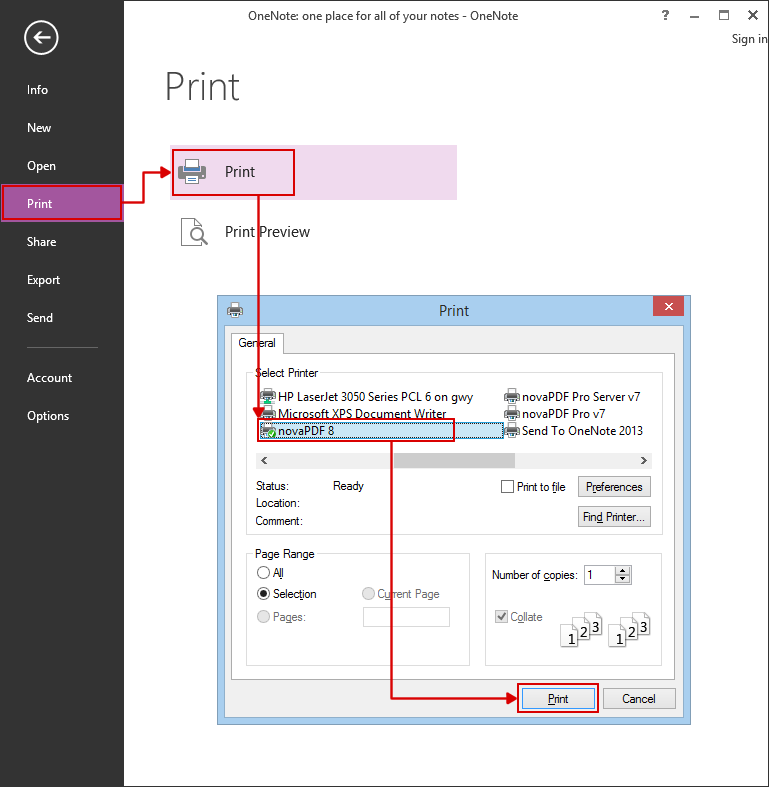Click the novaPDF Pro Server v7 printer icon

tap(511, 397)
